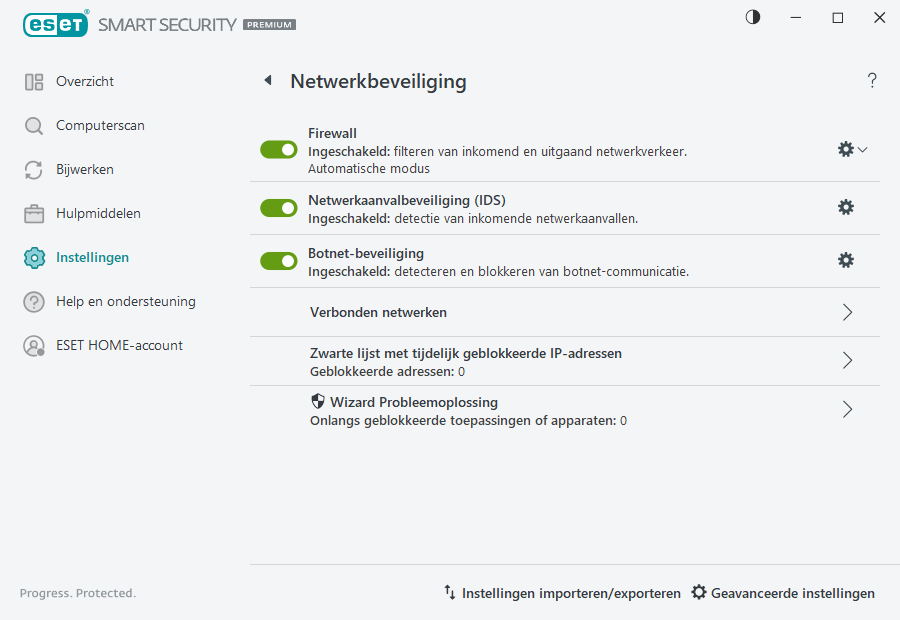The width and height of the screenshot is (900, 620).
Task: Toggle Netwerkaanvalbeveiliging (IDS) off
Action: 278,208
